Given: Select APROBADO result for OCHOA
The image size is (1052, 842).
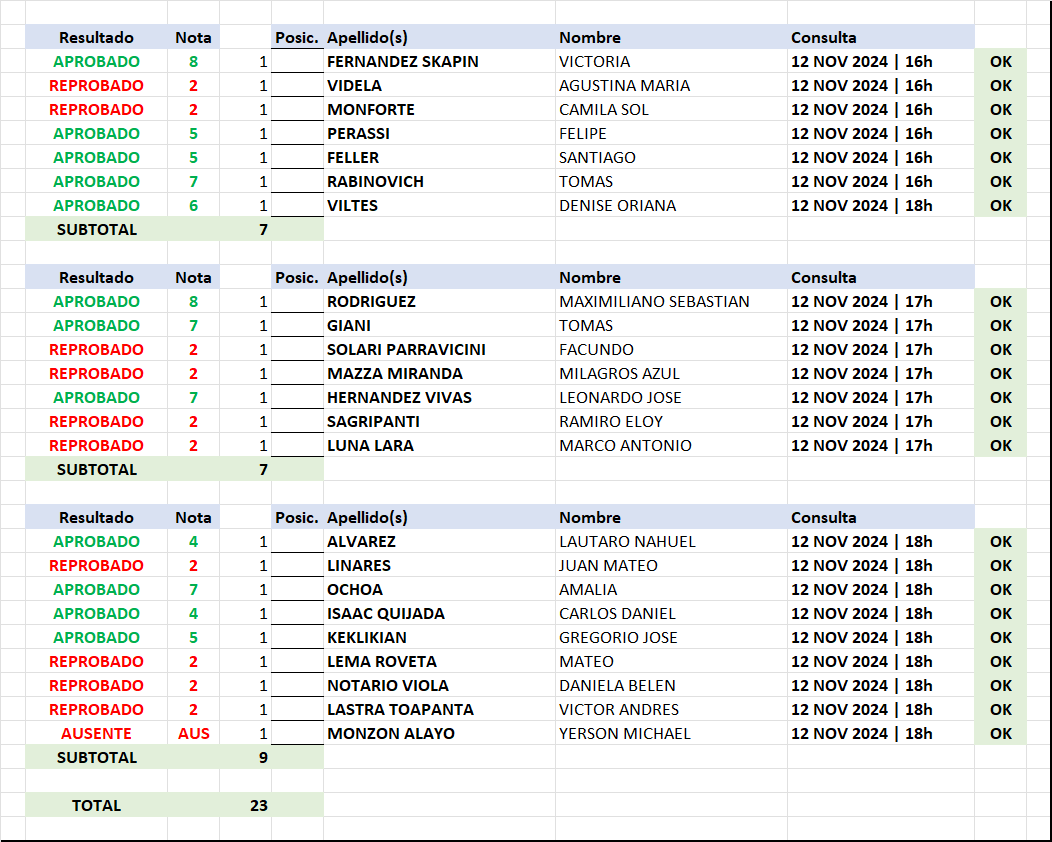Looking at the screenshot, I should coord(96,590).
